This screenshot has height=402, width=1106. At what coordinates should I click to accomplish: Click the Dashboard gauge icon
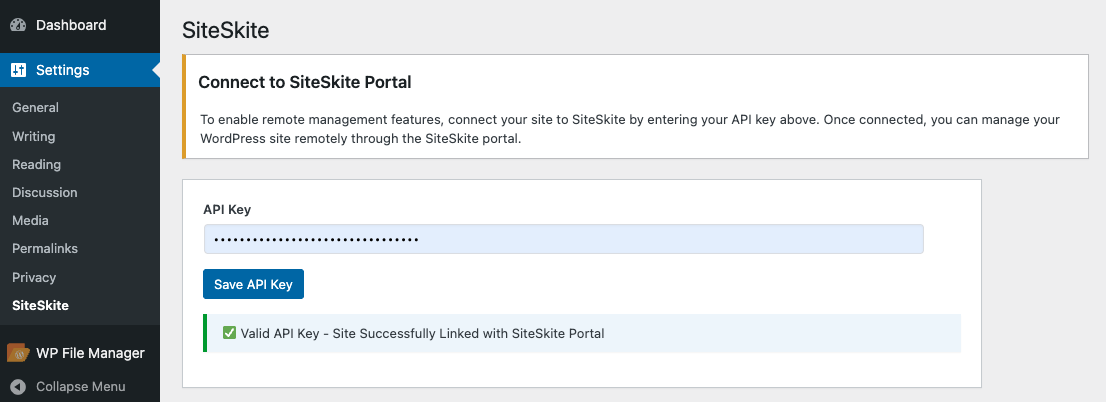tap(18, 25)
